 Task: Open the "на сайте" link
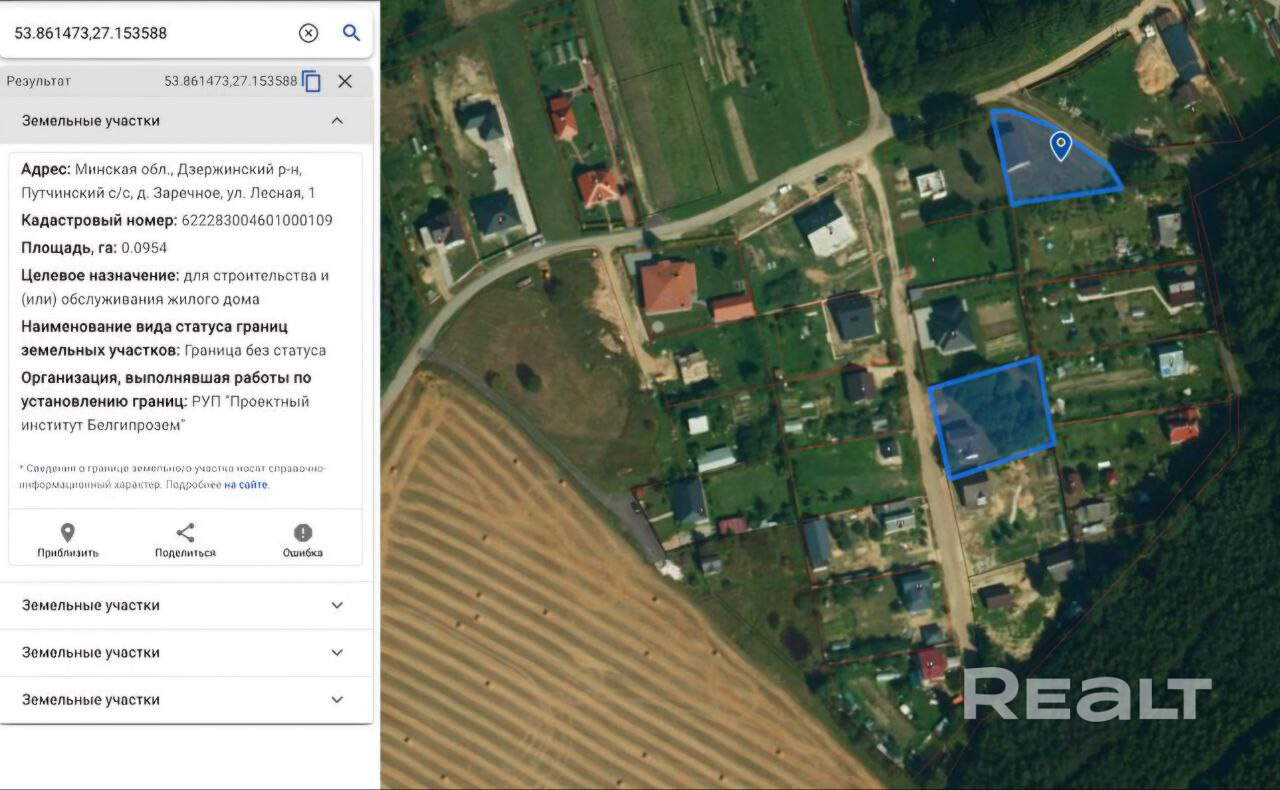tap(245, 485)
